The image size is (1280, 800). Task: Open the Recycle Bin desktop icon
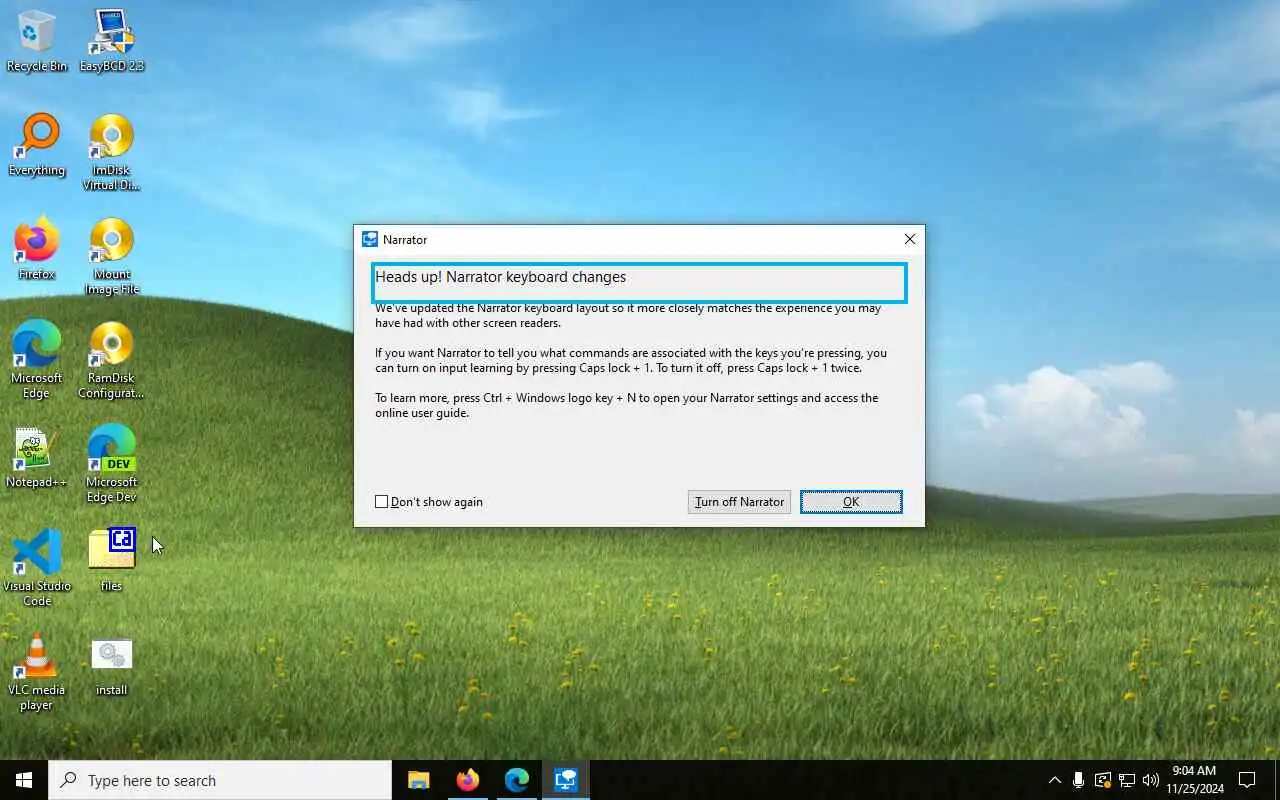pos(37,41)
